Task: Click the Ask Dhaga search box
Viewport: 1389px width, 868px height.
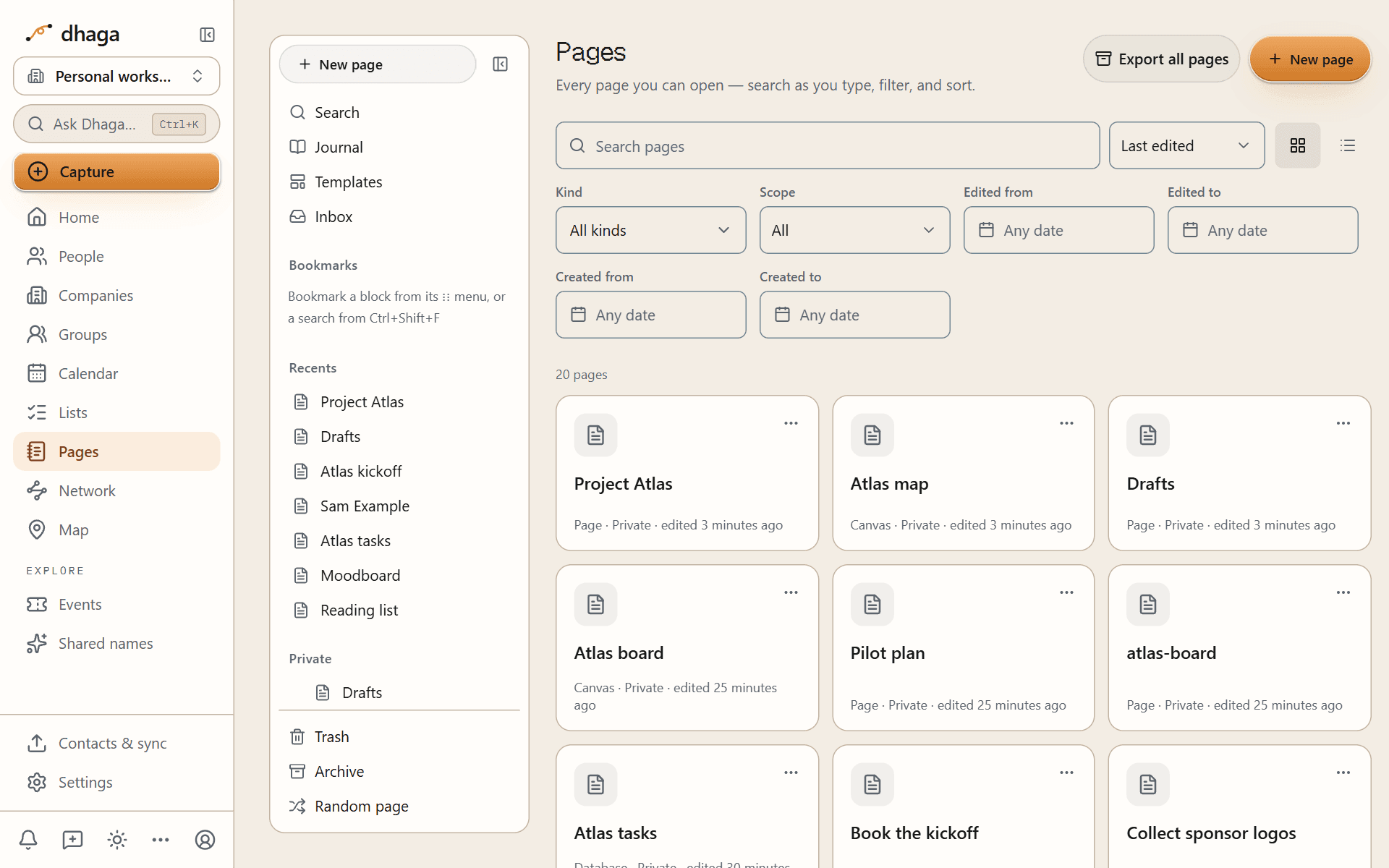Action: [x=116, y=124]
